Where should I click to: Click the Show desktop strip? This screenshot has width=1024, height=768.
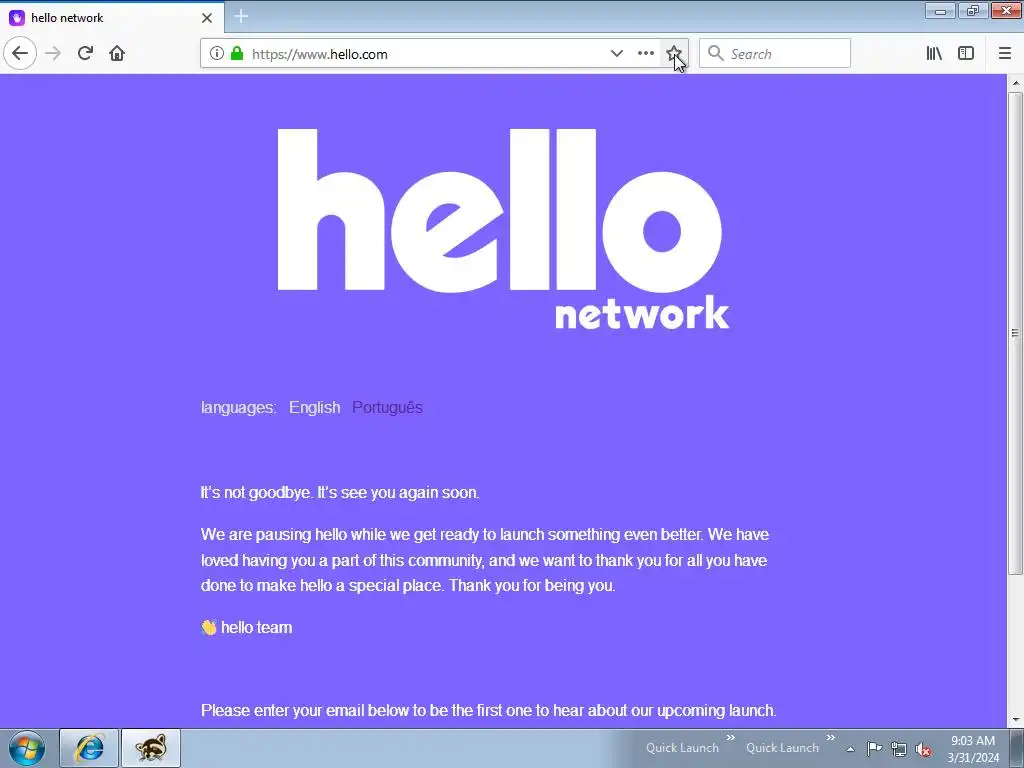click(x=1018, y=748)
